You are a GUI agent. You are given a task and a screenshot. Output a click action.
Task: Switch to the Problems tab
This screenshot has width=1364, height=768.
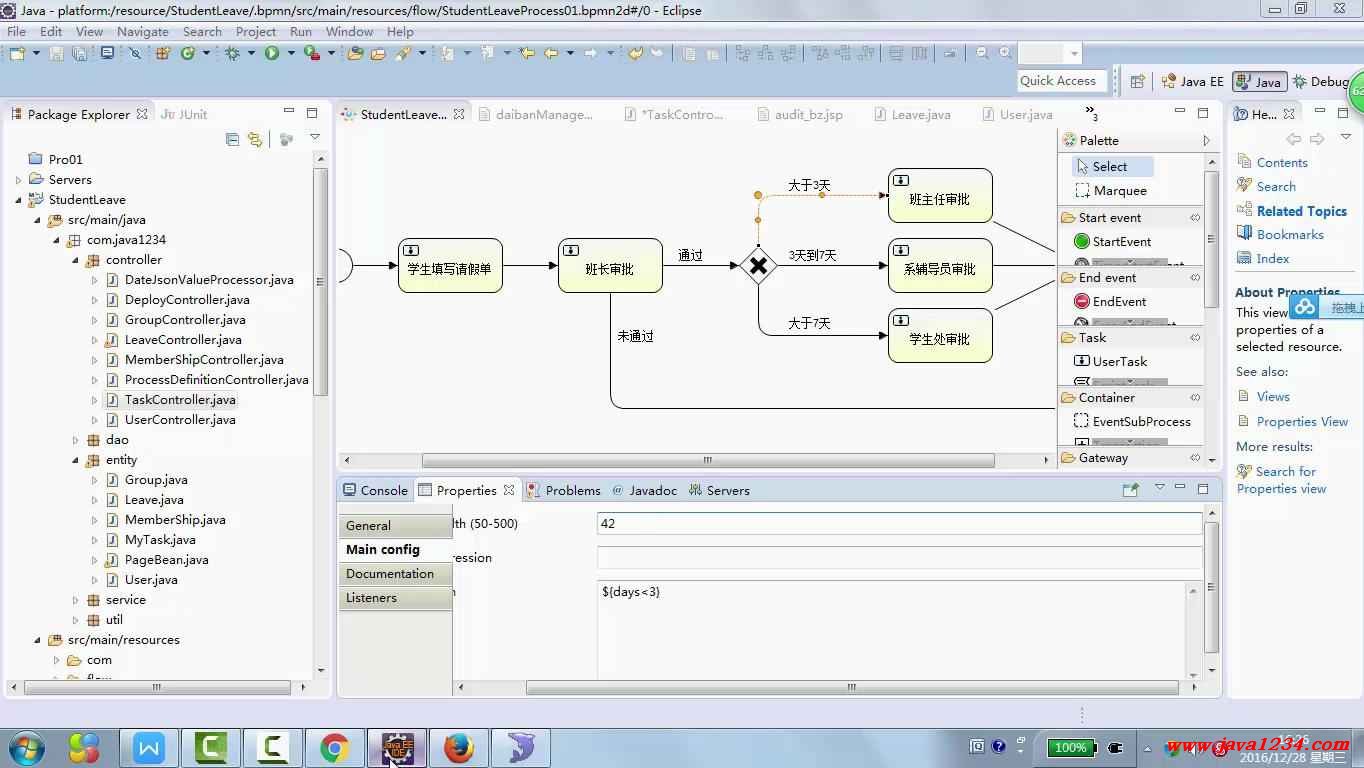564,490
